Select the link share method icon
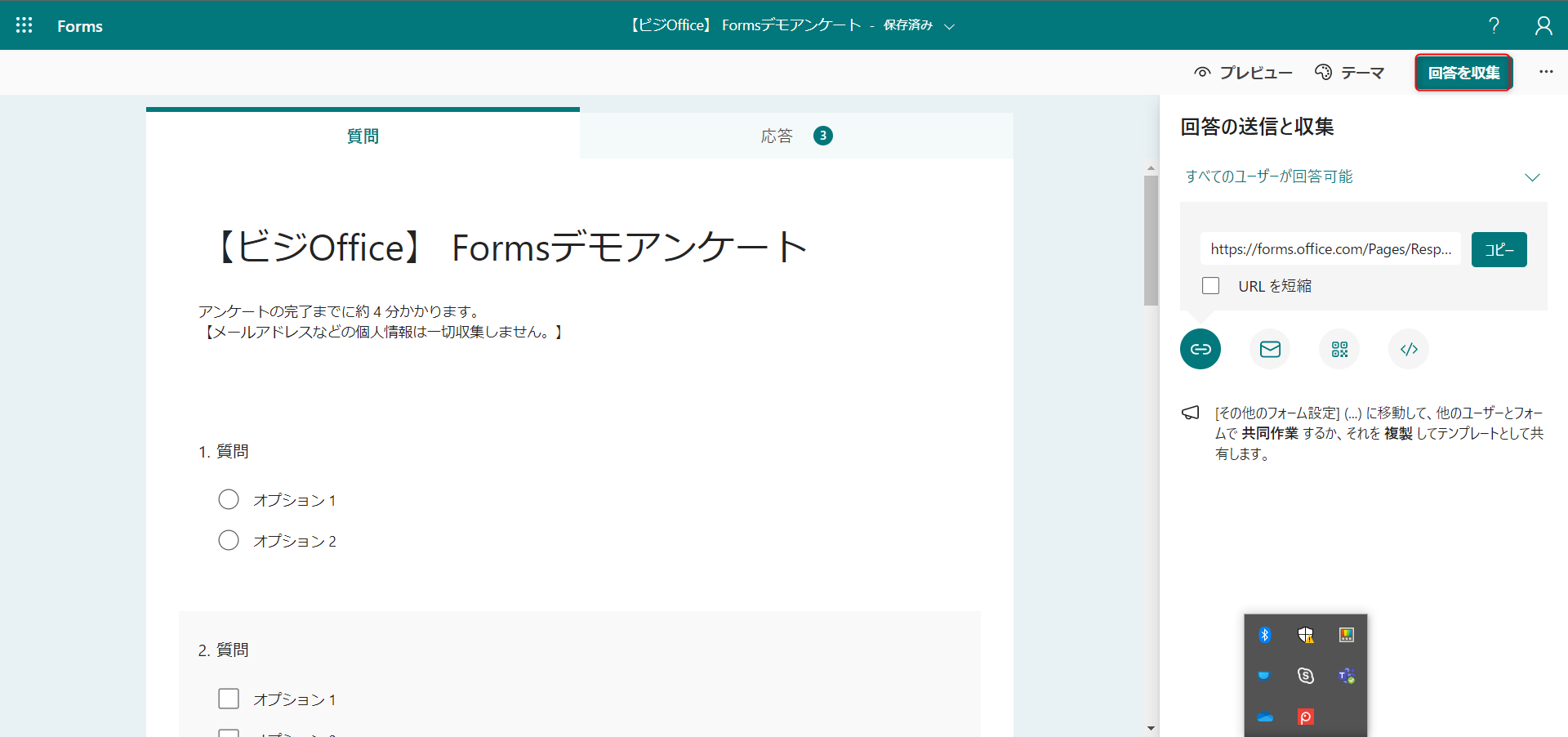The width and height of the screenshot is (1568, 737). 1200,349
